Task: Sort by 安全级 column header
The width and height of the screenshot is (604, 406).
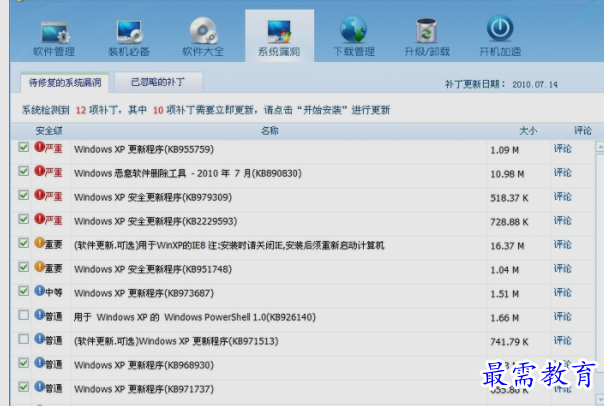Action: click(x=49, y=131)
